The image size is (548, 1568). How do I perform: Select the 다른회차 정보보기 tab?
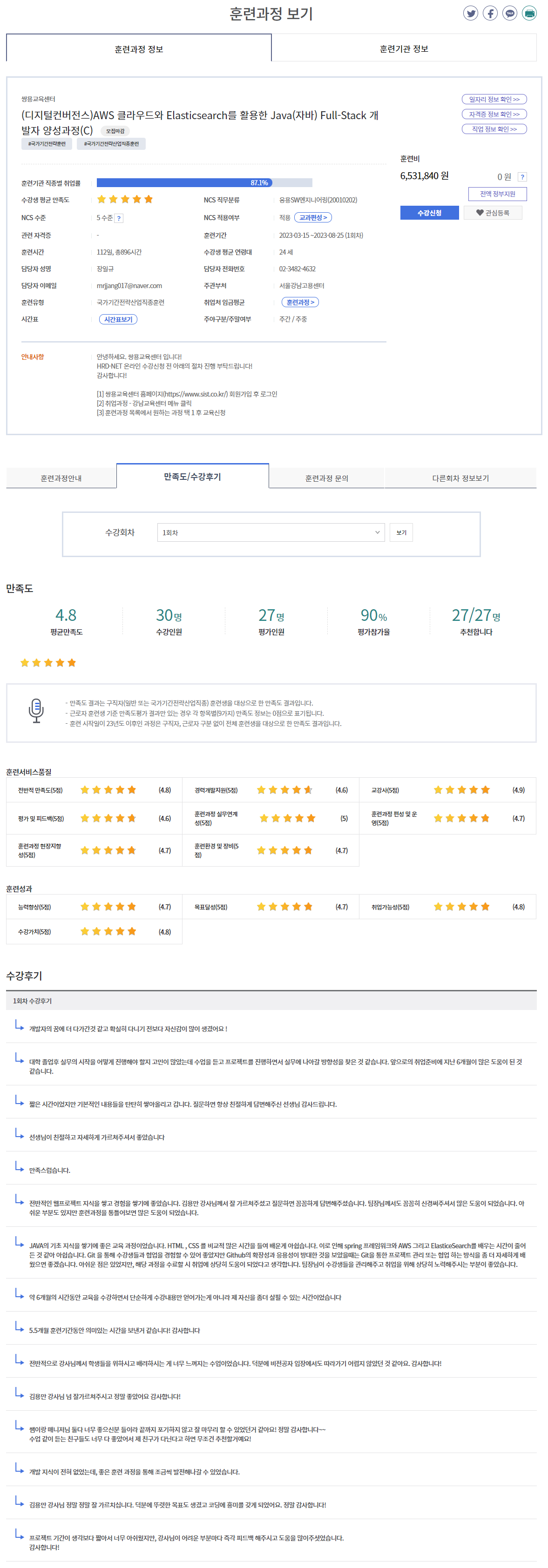(x=460, y=478)
